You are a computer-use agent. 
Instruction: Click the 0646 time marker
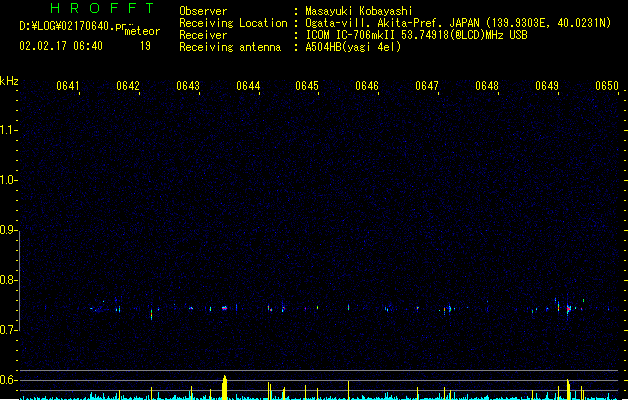click(x=367, y=86)
